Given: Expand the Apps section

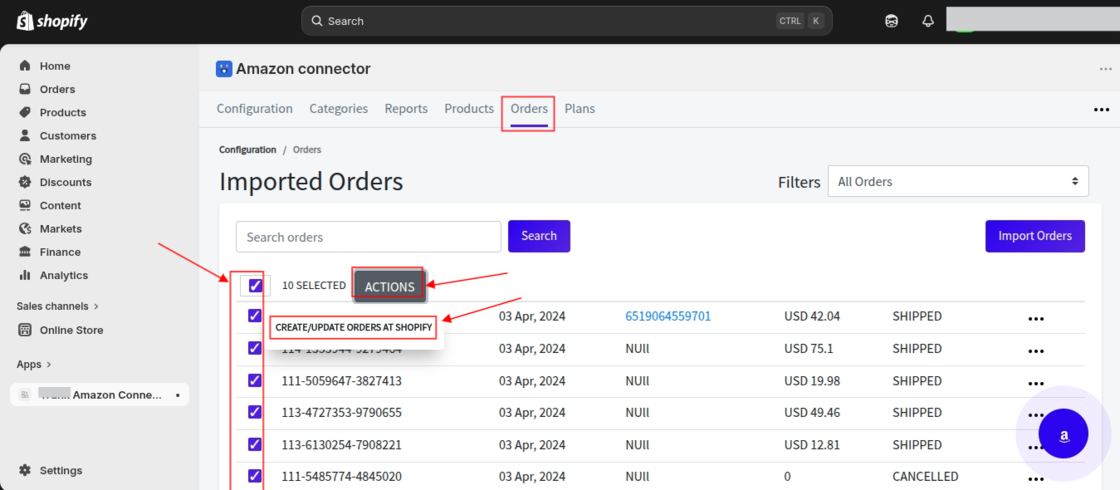Looking at the screenshot, I should pyautogui.click(x=34, y=364).
